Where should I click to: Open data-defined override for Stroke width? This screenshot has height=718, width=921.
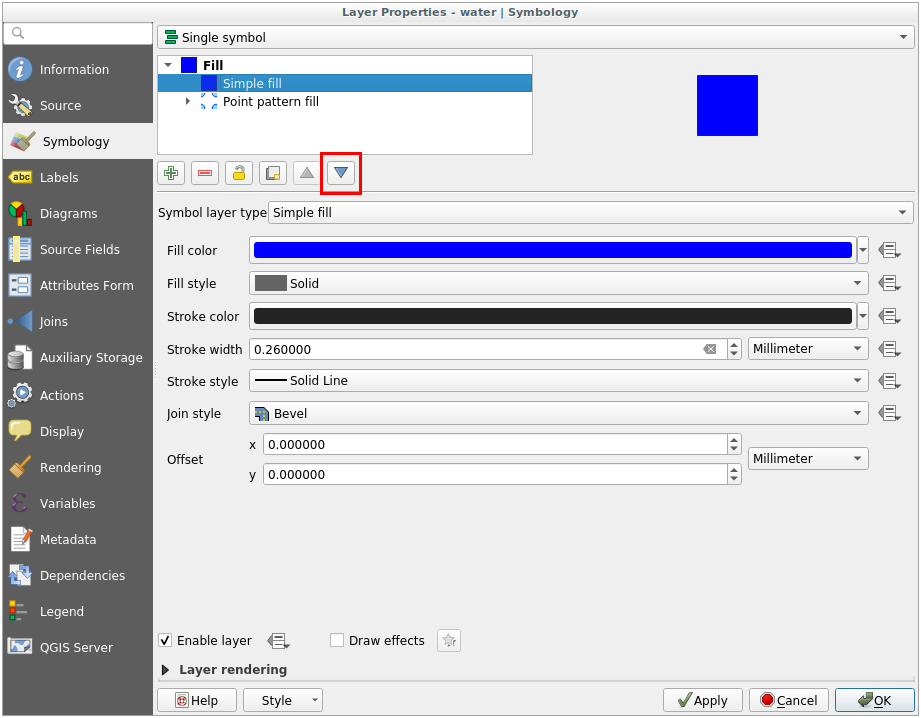click(889, 349)
